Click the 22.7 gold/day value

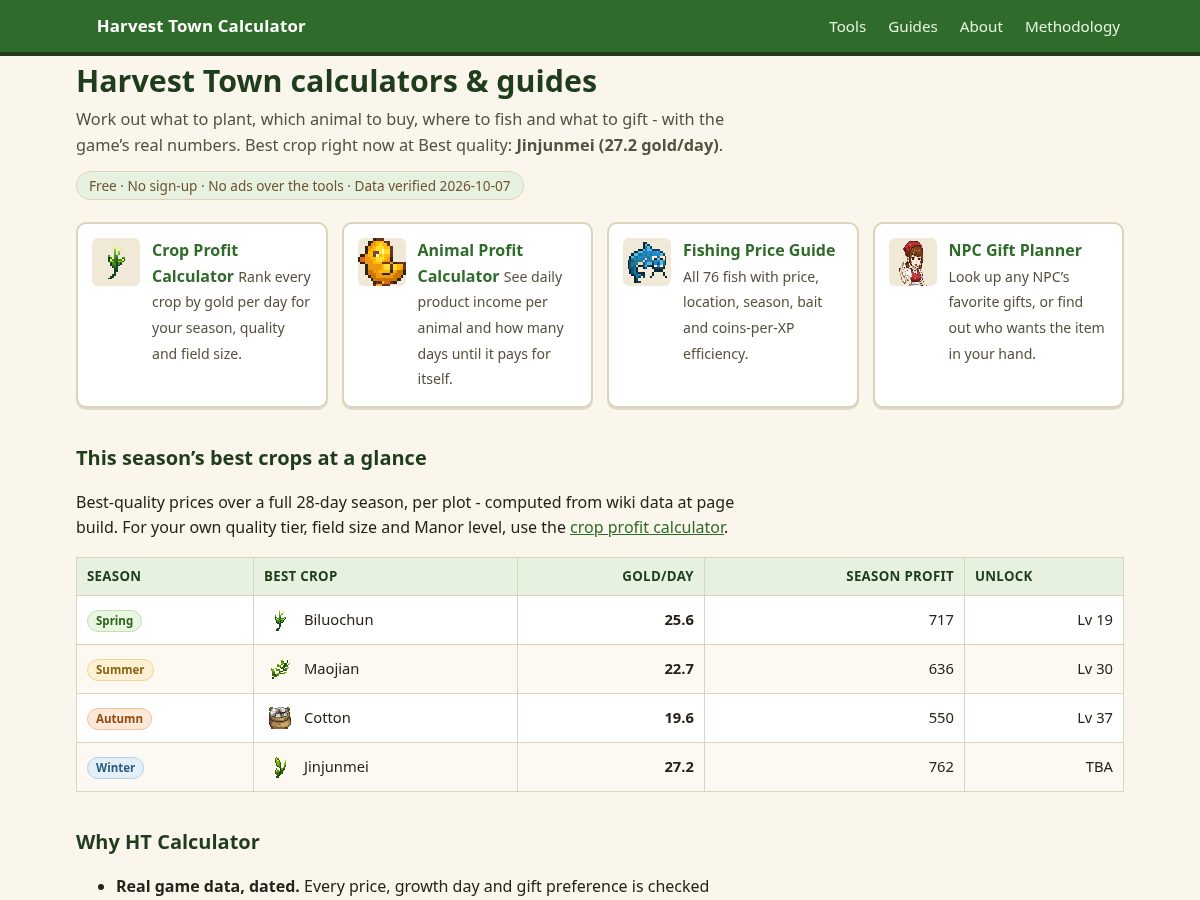pyautogui.click(x=679, y=669)
